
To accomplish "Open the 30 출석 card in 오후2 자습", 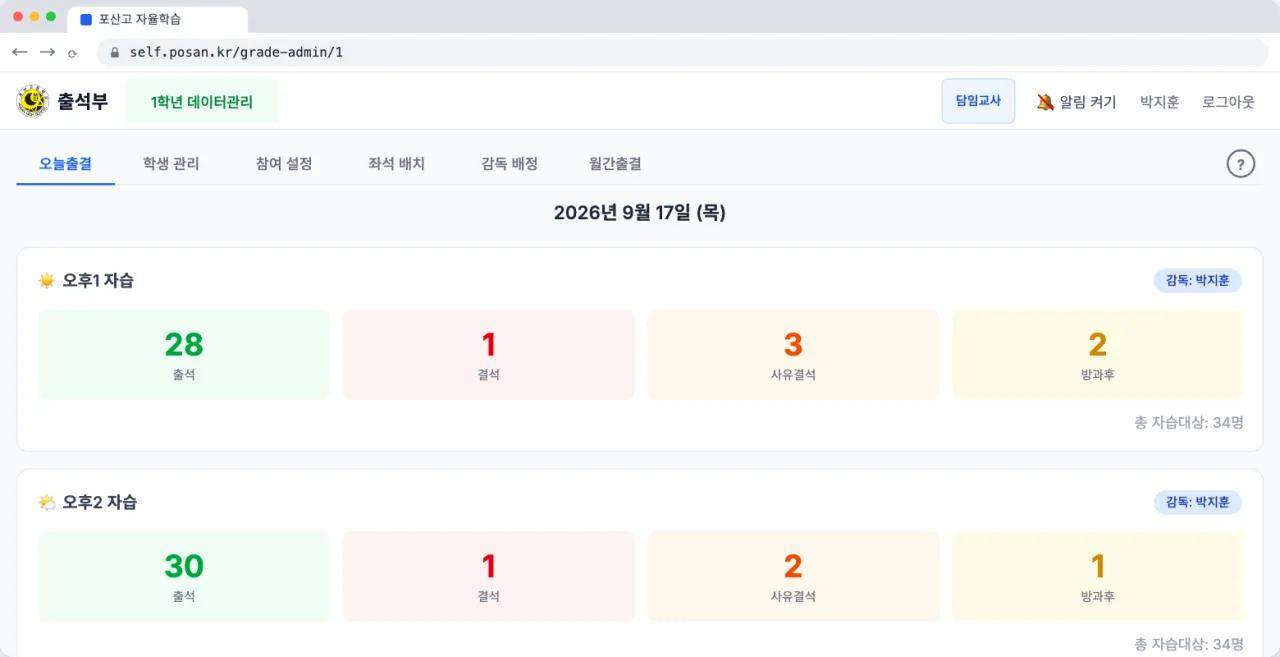I will [184, 576].
